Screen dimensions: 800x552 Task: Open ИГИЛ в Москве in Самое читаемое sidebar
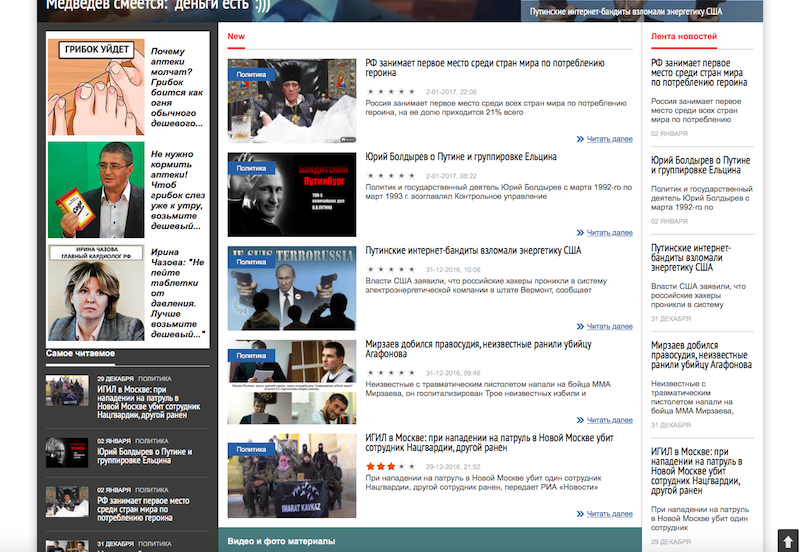149,408
